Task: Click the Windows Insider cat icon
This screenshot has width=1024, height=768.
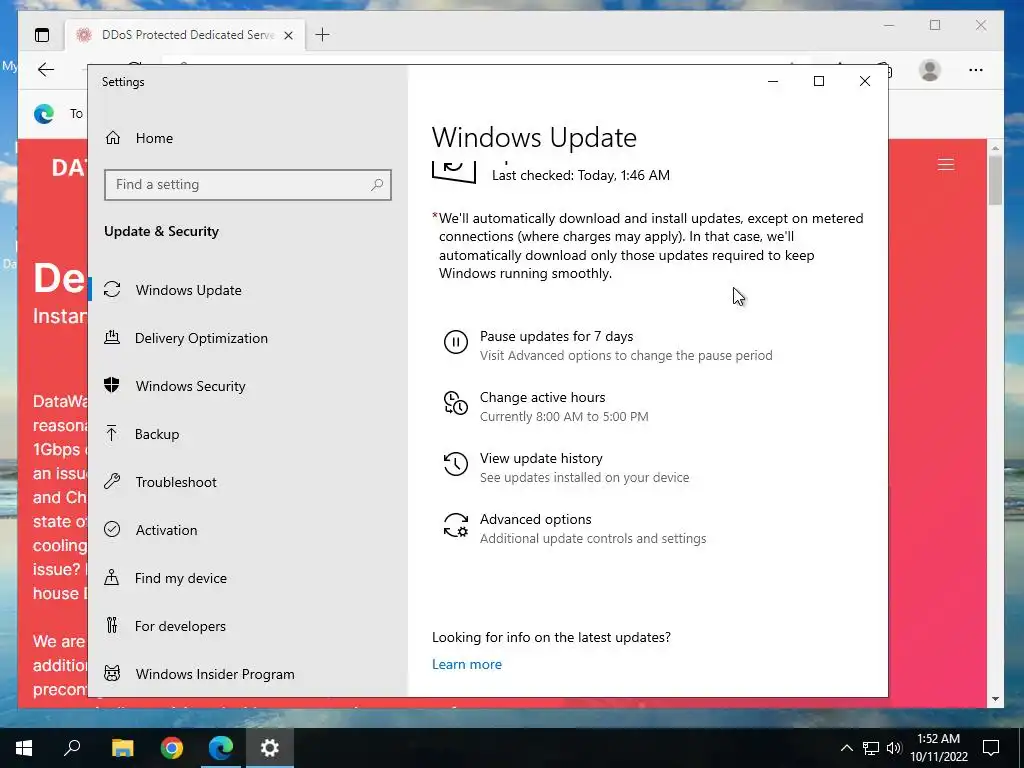Action: tap(112, 673)
